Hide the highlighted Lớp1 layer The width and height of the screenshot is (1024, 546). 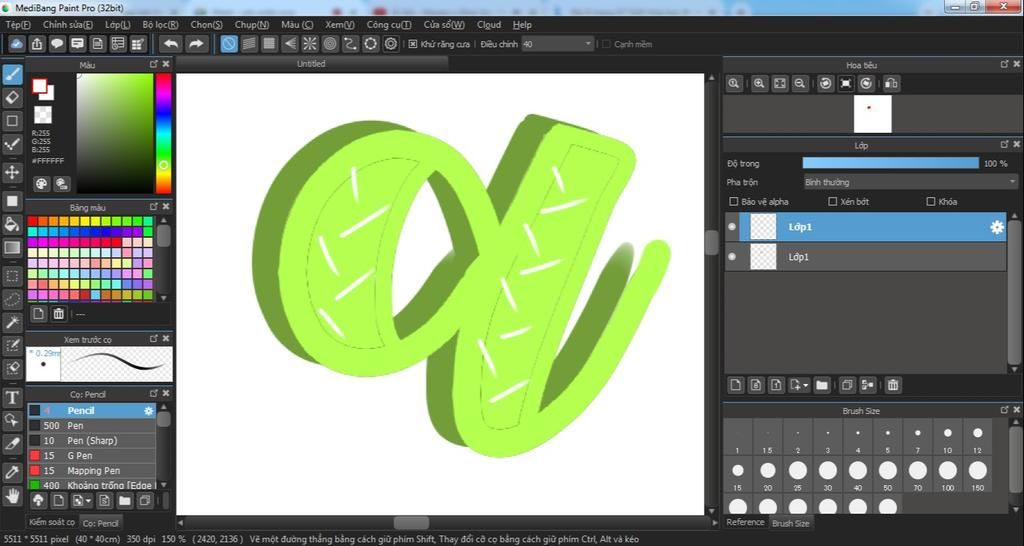pyautogui.click(x=732, y=227)
